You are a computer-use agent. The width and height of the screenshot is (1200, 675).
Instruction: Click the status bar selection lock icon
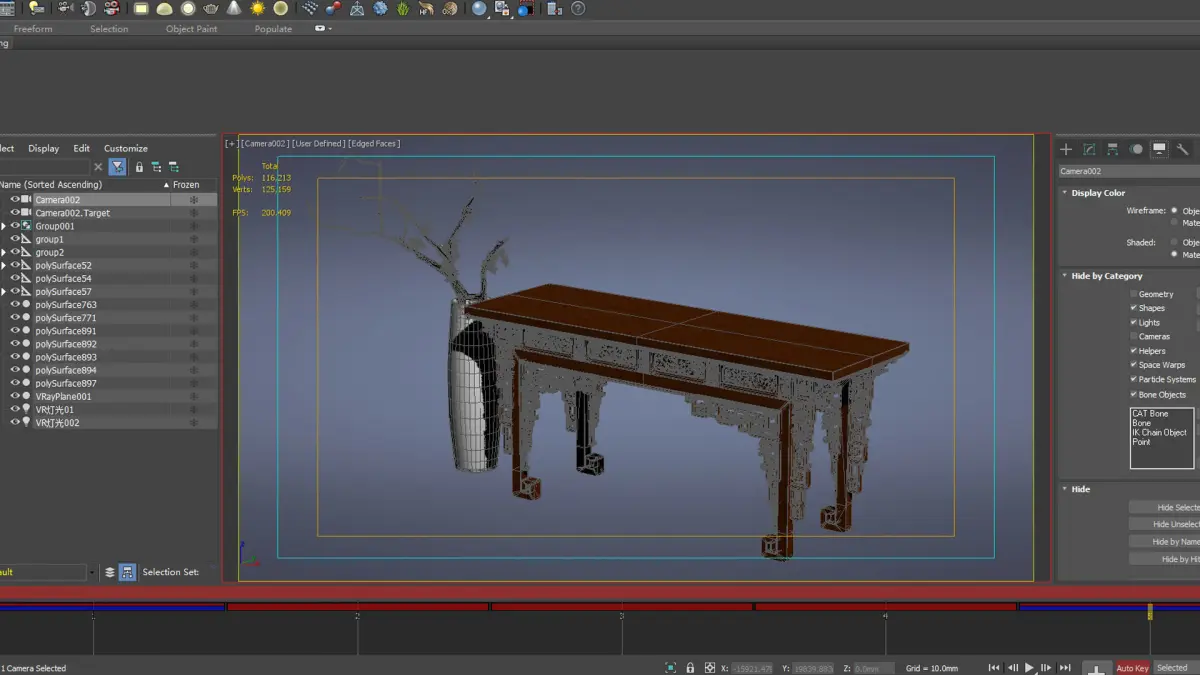pos(690,667)
